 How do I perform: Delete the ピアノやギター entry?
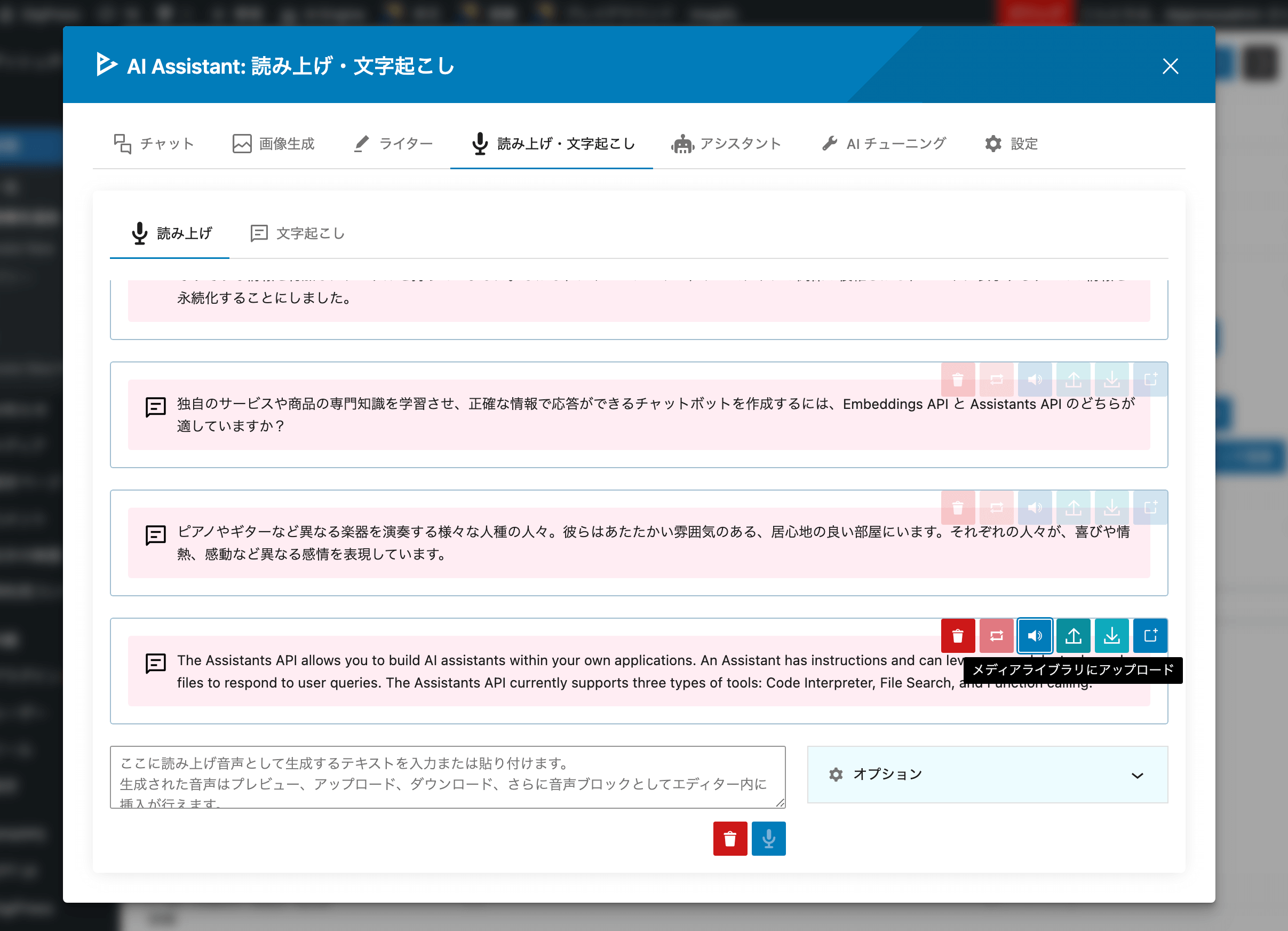tap(958, 508)
